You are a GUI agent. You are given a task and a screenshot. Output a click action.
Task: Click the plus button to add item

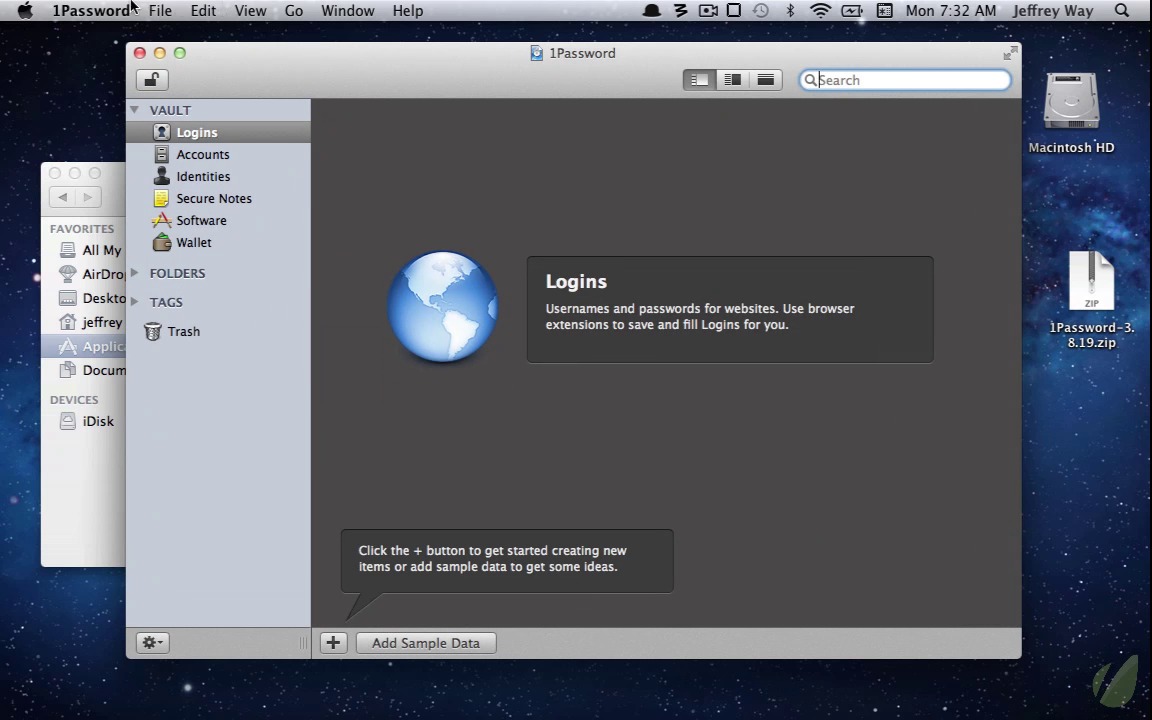pyautogui.click(x=334, y=643)
